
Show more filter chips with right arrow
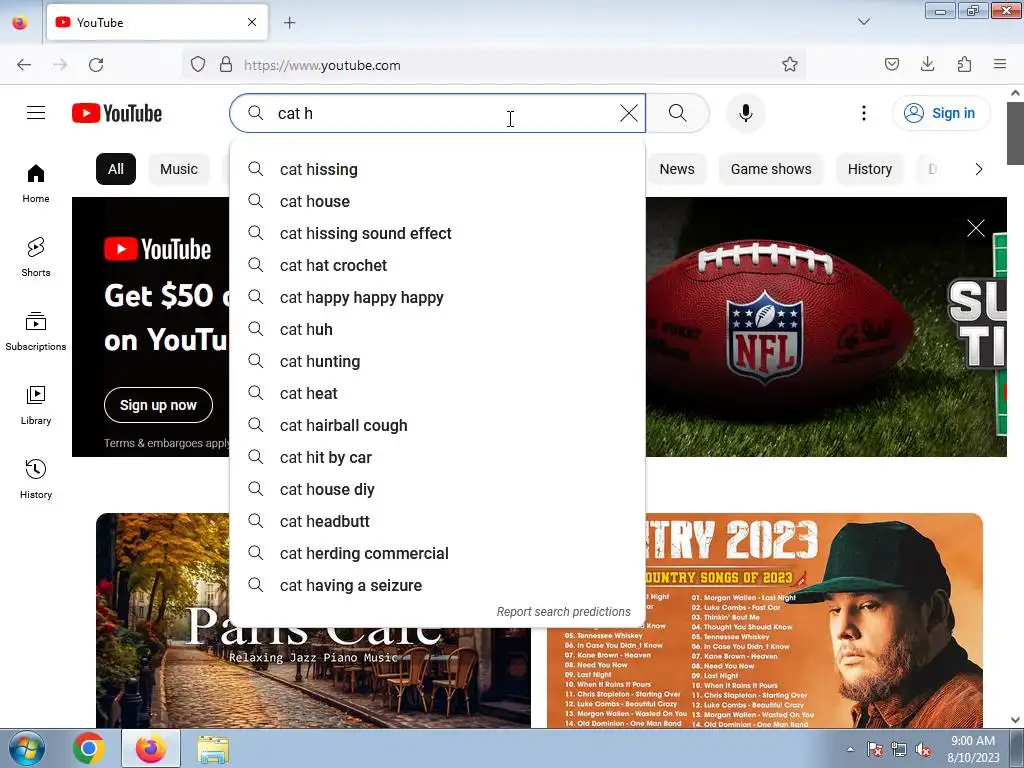coord(978,169)
